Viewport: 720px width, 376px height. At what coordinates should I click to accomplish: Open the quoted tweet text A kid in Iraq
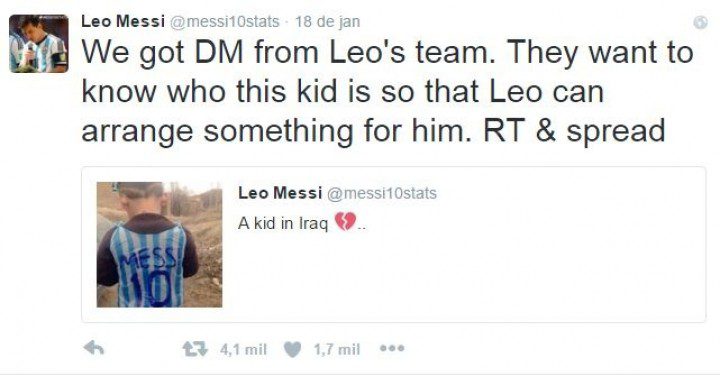[283, 224]
